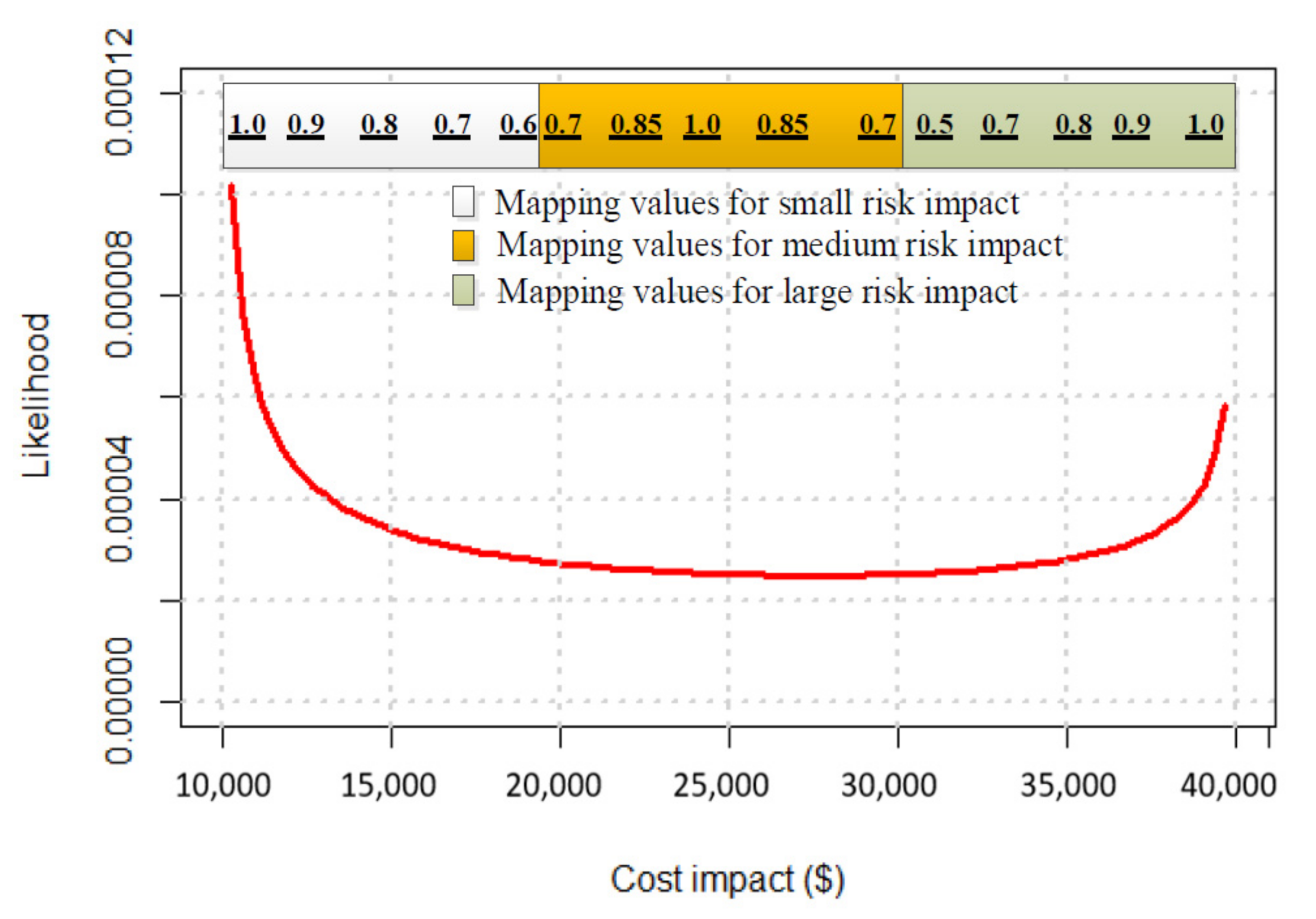The width and height of the screenshot is (1316, 919).
Task: Click the 40,000 x-axis tick label
Action: tap(1228, 786)
